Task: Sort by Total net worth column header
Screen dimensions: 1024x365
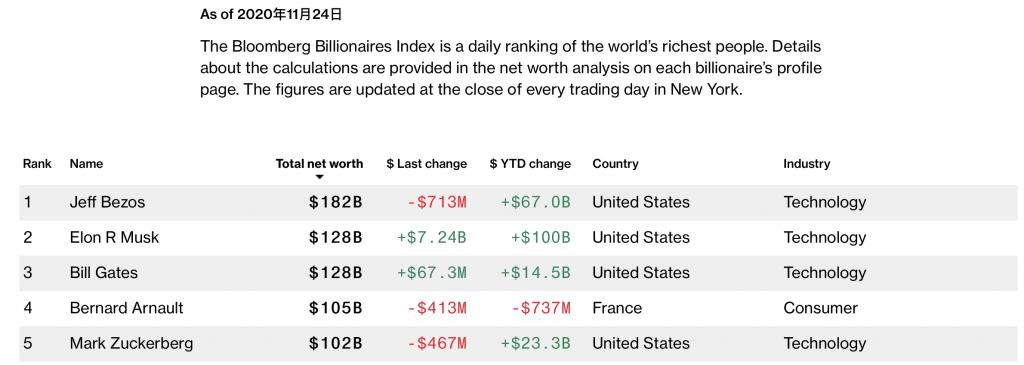Action: click(319, 163)
